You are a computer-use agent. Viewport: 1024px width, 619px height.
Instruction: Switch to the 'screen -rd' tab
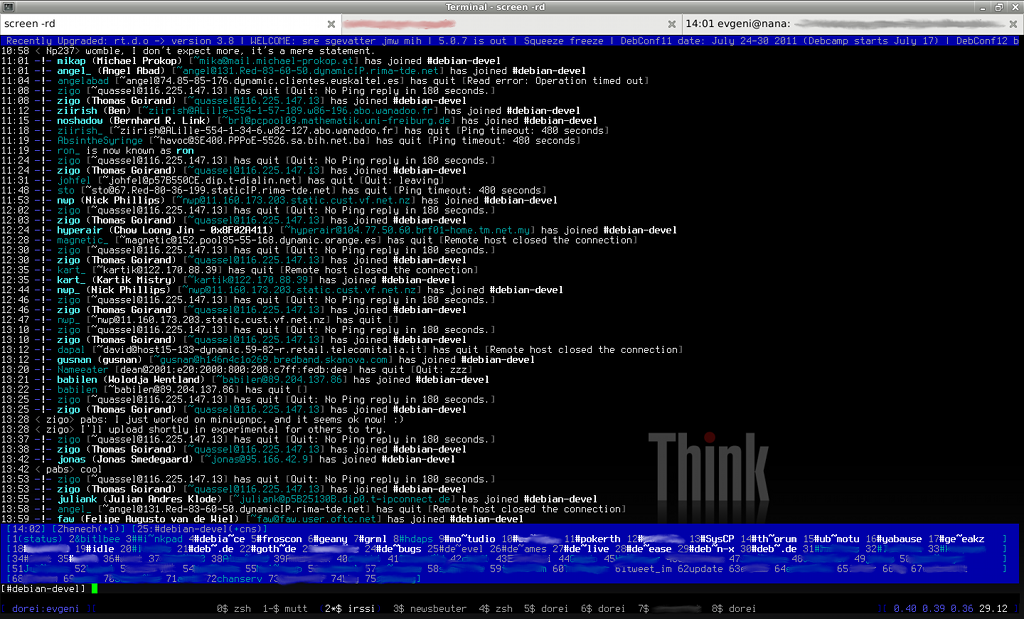[170, 24]
